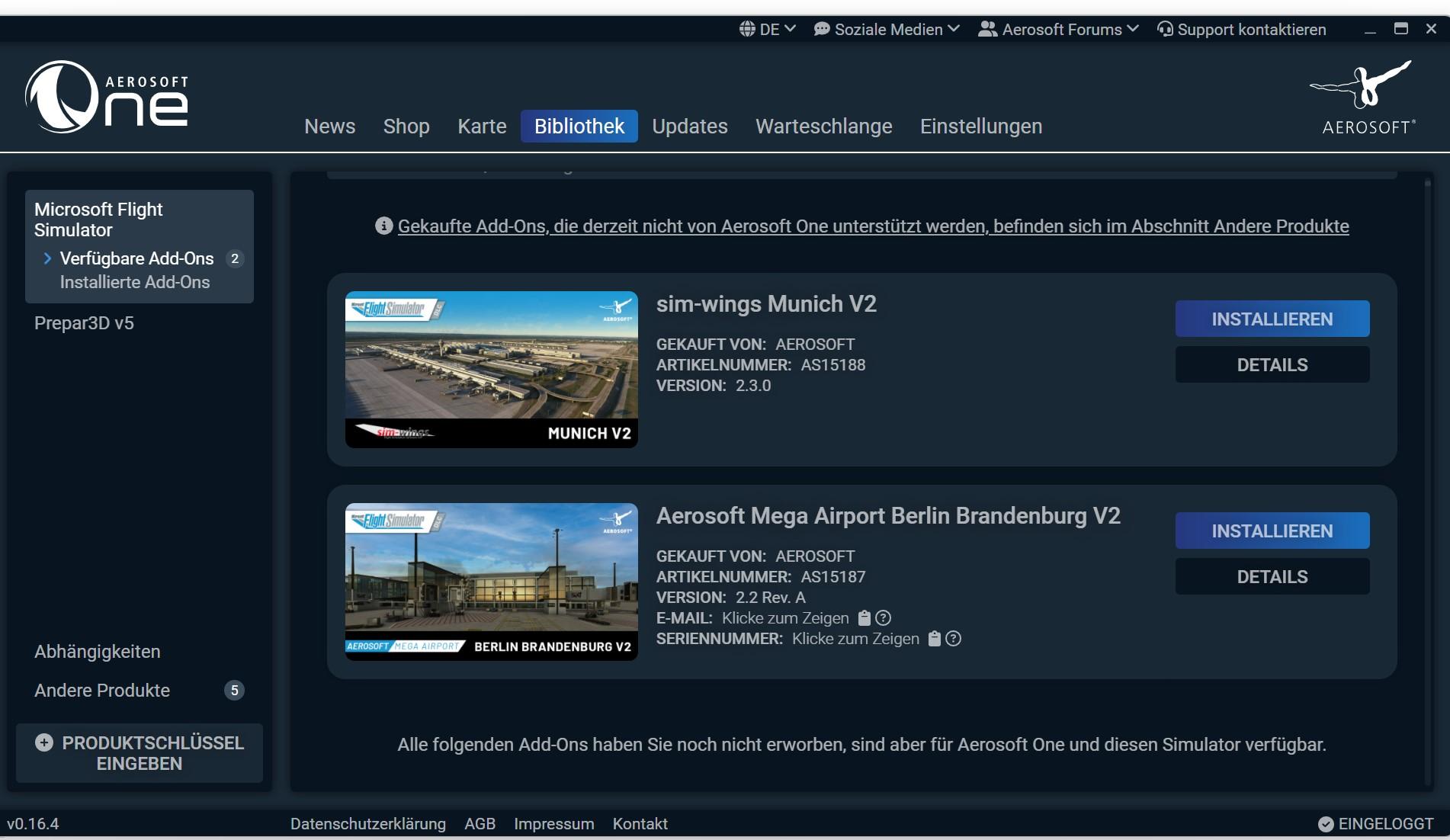Select the Bibliothek tab
Viewport: 1450px width, 840px height.
tap(579, 126)
